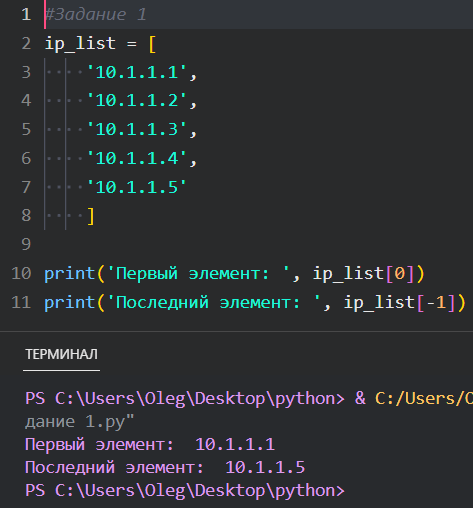Click the print keyword on line 11
This screenshot has width=473, height=508.
[x=70, y=303]
